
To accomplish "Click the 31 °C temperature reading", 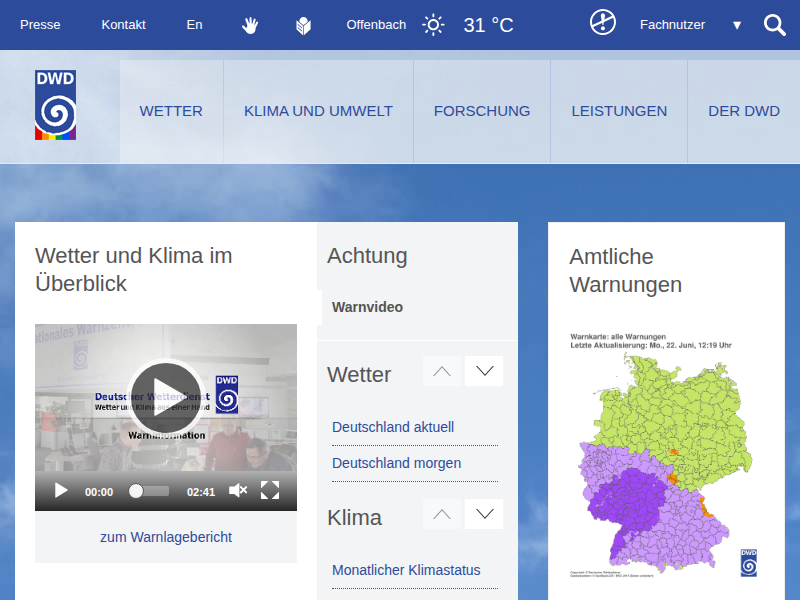I will pyautogui.click(x=488, y=25).
